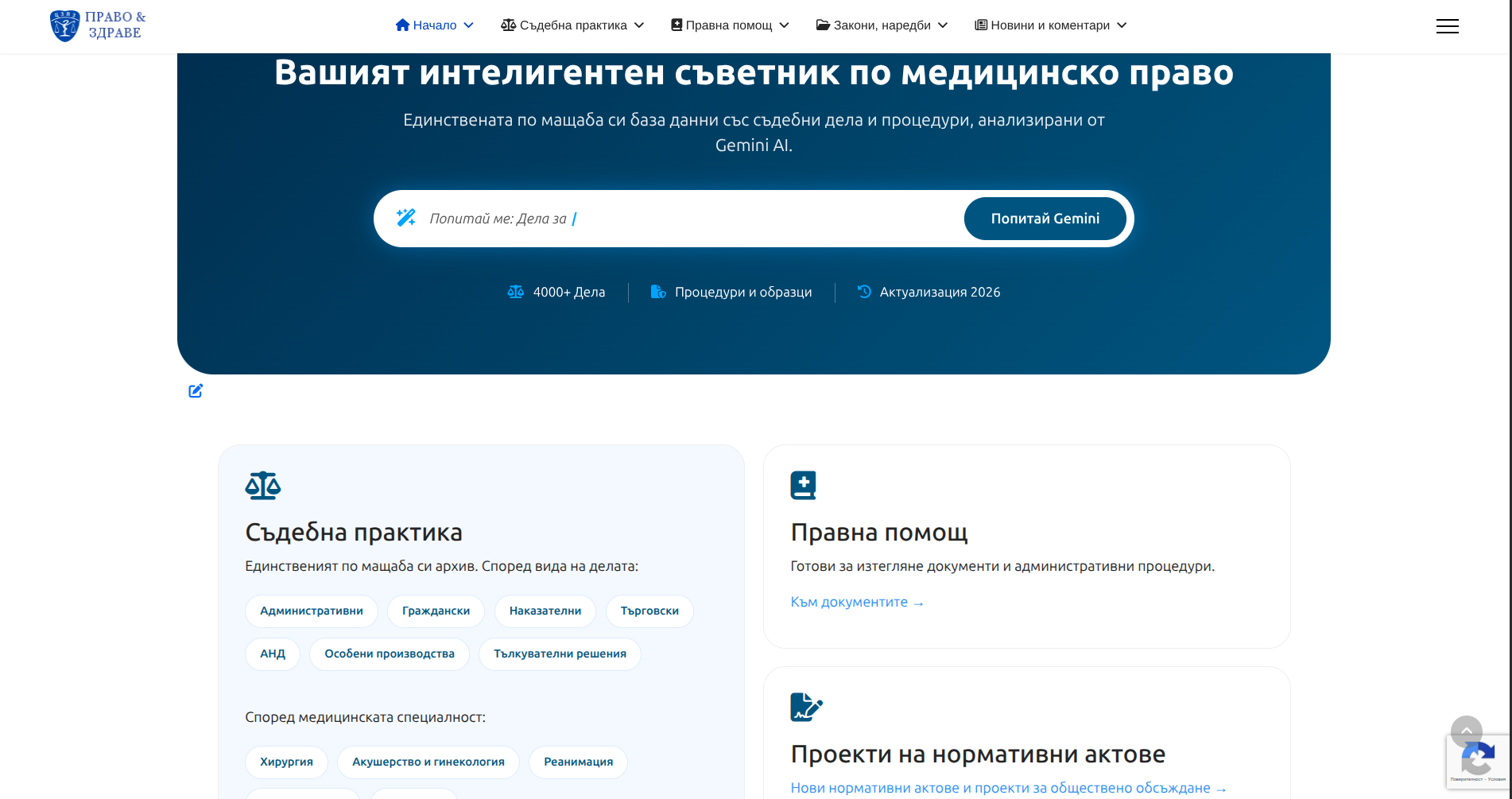The image size is (1512, 799).
Task: Open the Закони, наредби menu item
Action: tap(882, 25)
